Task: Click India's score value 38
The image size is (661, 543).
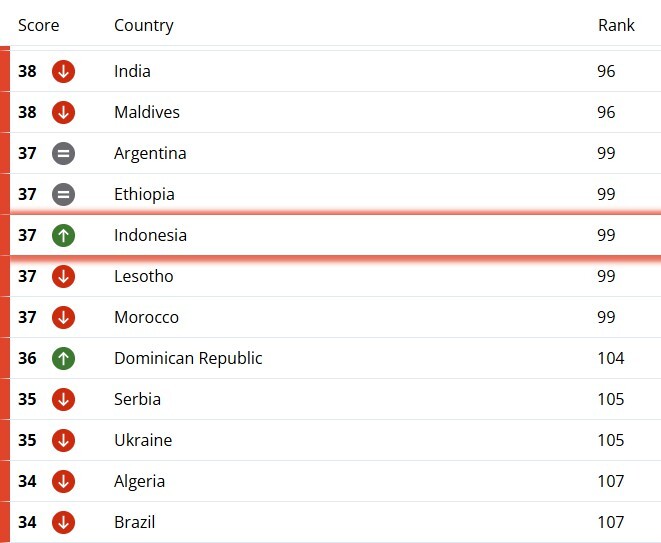Action: click(x=27, y=71)
